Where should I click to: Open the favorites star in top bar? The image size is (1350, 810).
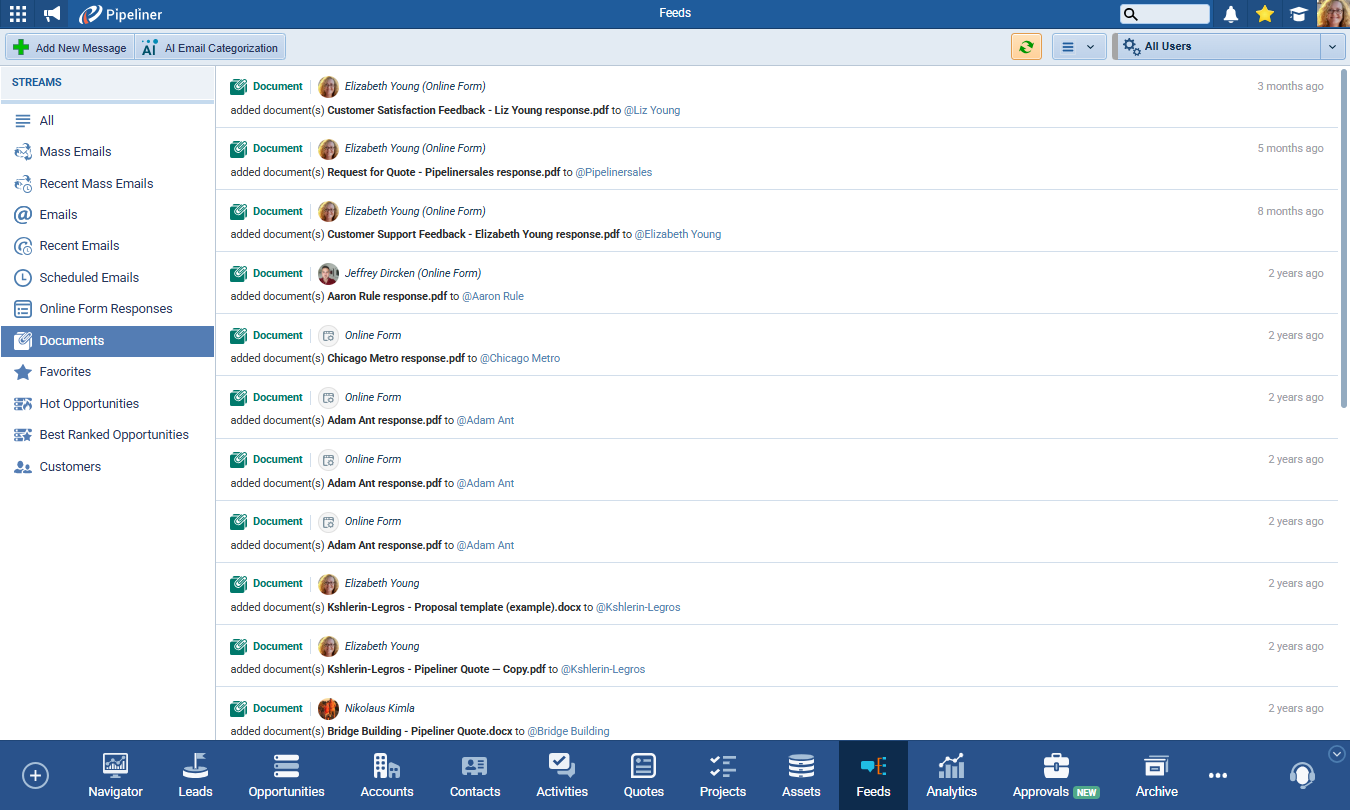pos(1265,14)
